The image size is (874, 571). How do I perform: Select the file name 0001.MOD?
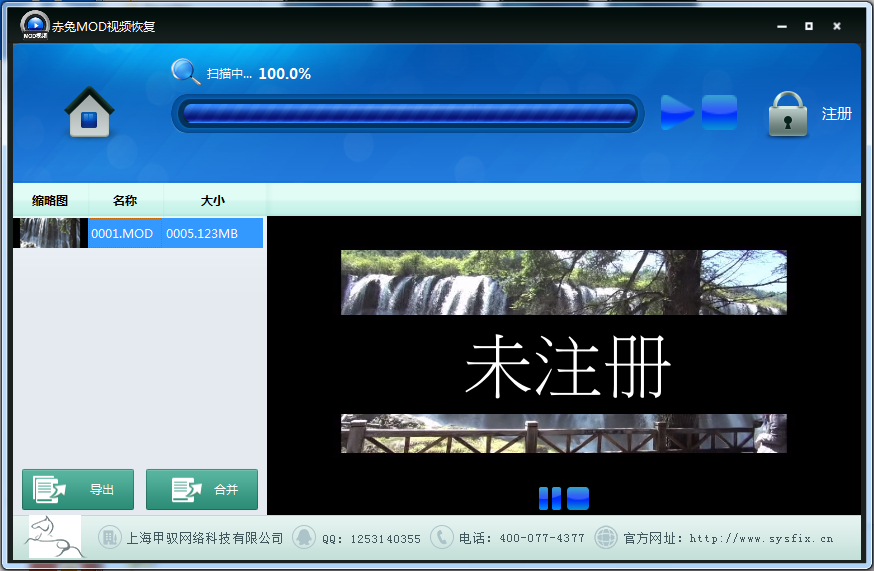tap(122, 234)
